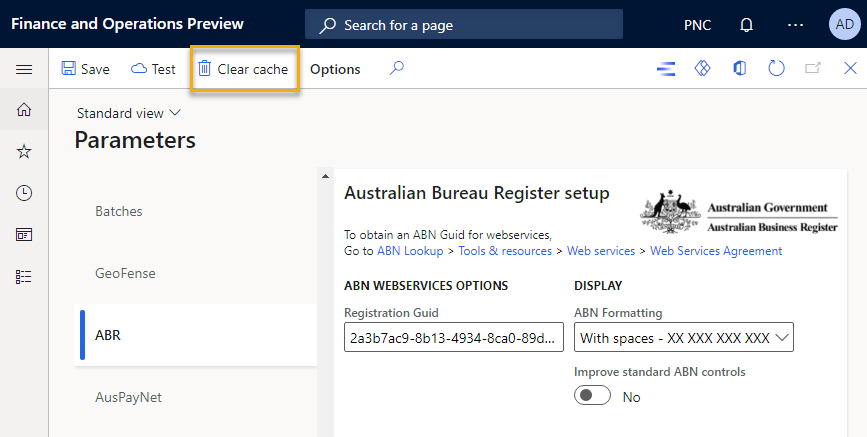This screenshot has width=867, height=437.
Task: Open the Tools & resources link
Action: tap(505, 251)
